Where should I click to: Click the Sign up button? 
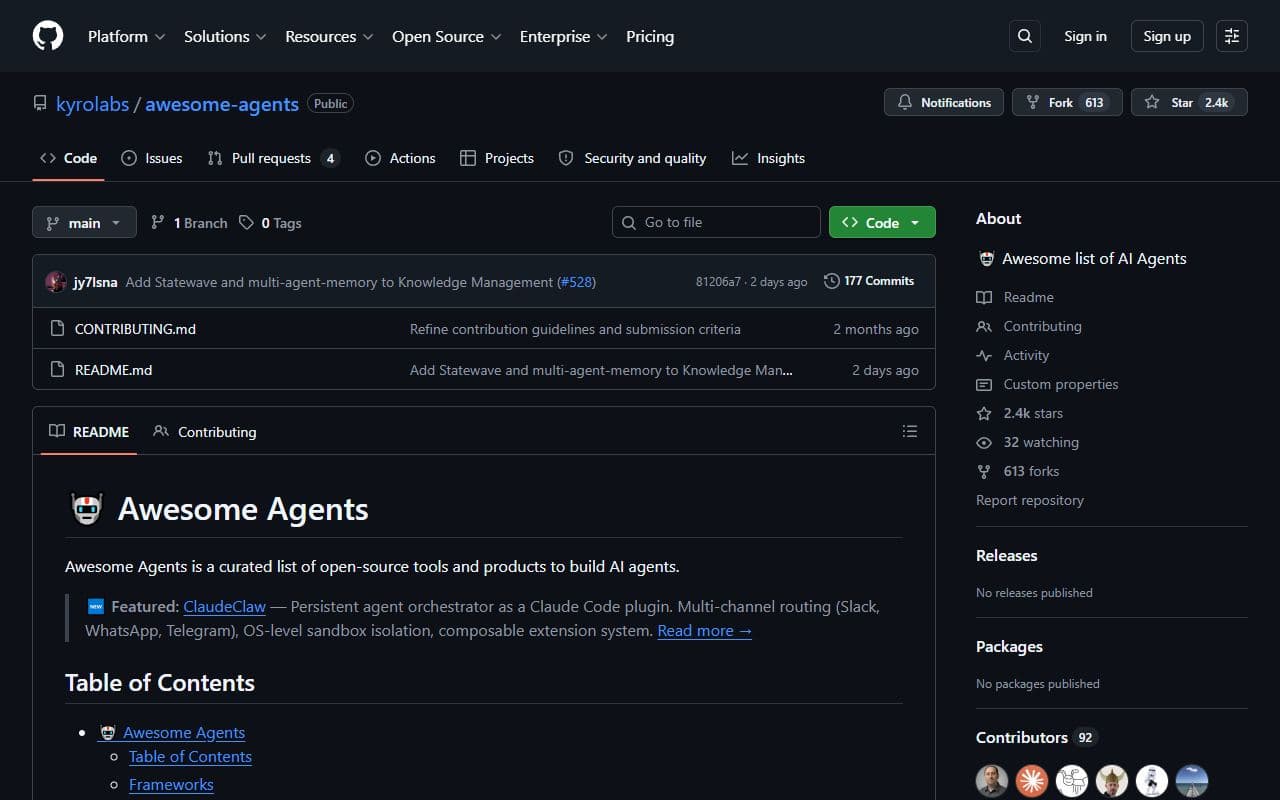click(1167, 36)
